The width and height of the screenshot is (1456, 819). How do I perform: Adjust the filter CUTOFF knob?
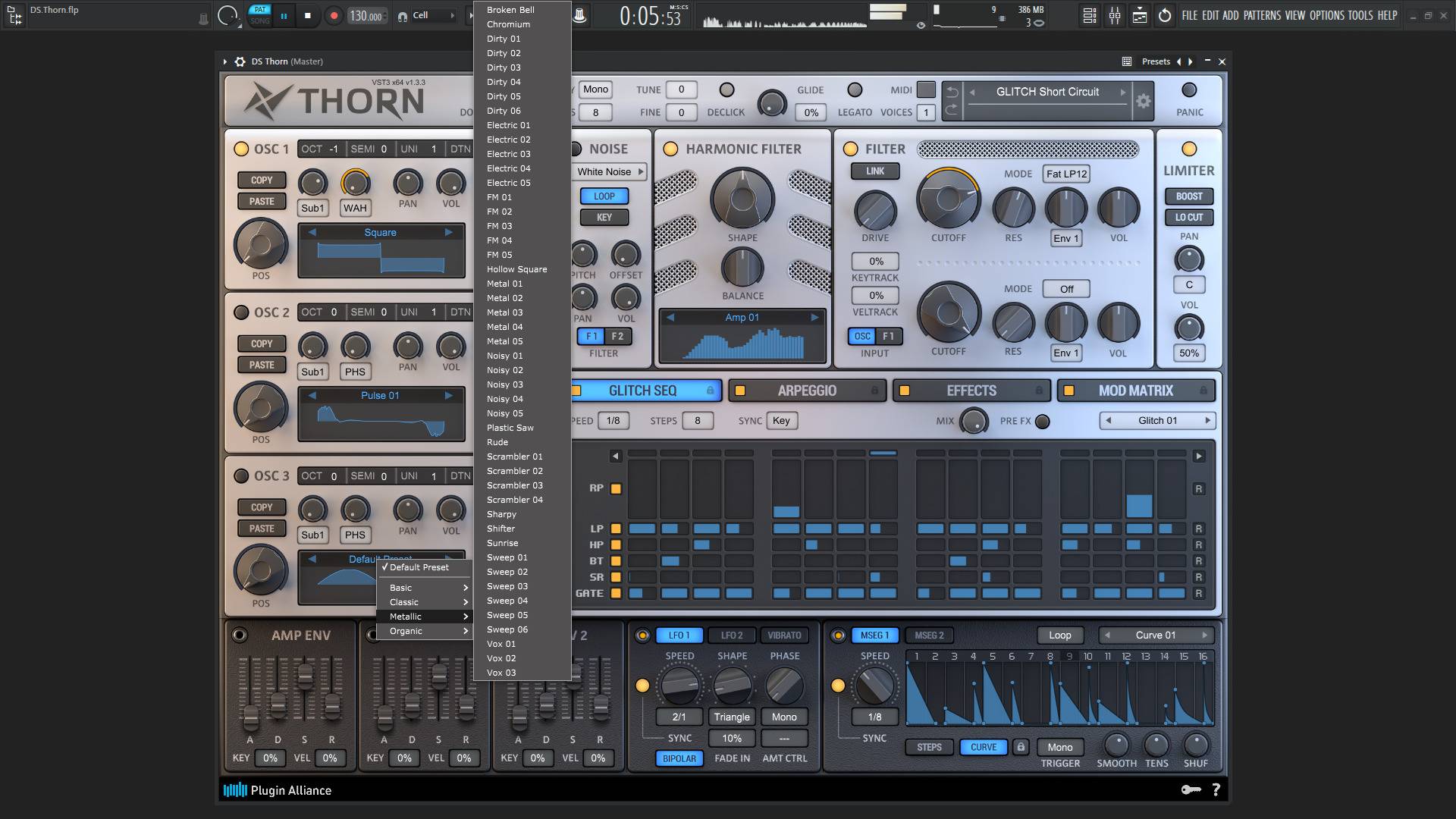tap(948, 200)
